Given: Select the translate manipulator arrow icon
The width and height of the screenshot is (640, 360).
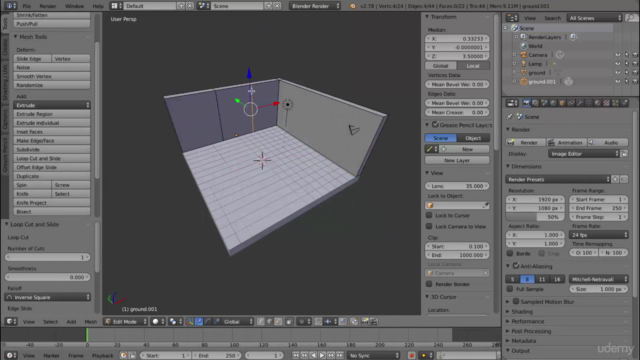Looking at the screenshot, I should pyautogui.click(x=199, y=322).
